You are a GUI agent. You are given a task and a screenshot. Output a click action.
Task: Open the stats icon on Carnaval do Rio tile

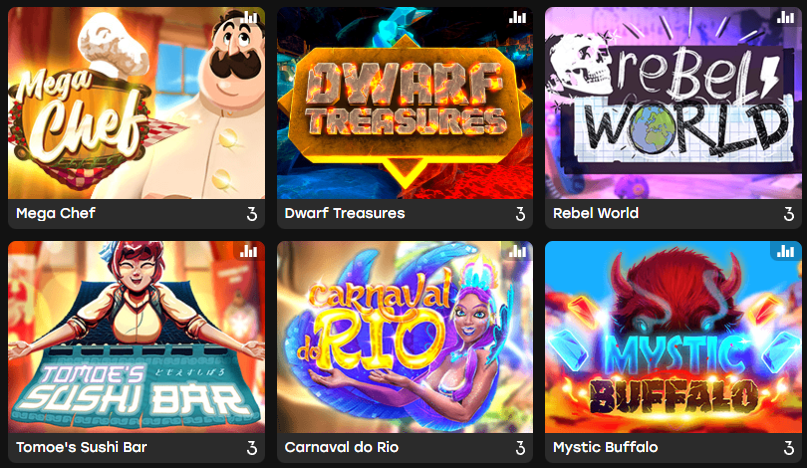(x=517, y=251)
